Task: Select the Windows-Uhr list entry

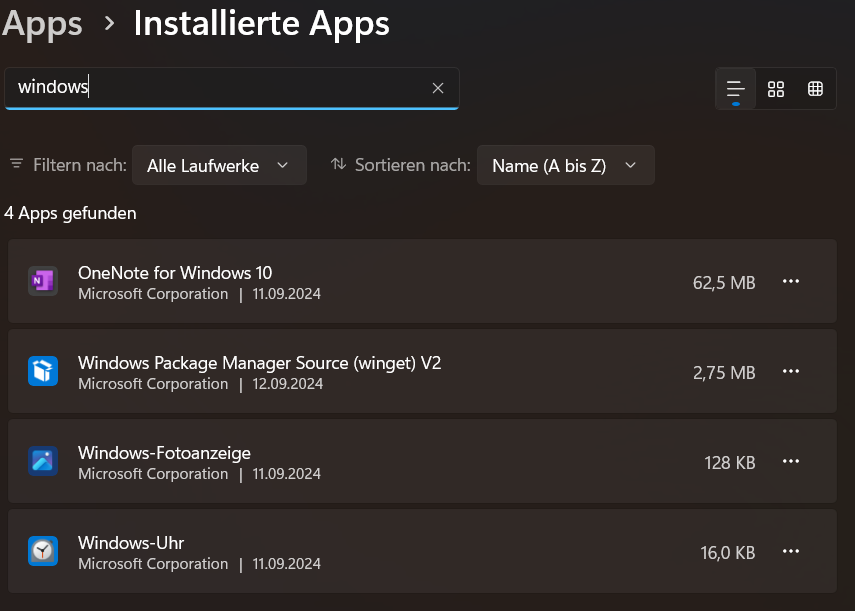Action: (400, 551)
